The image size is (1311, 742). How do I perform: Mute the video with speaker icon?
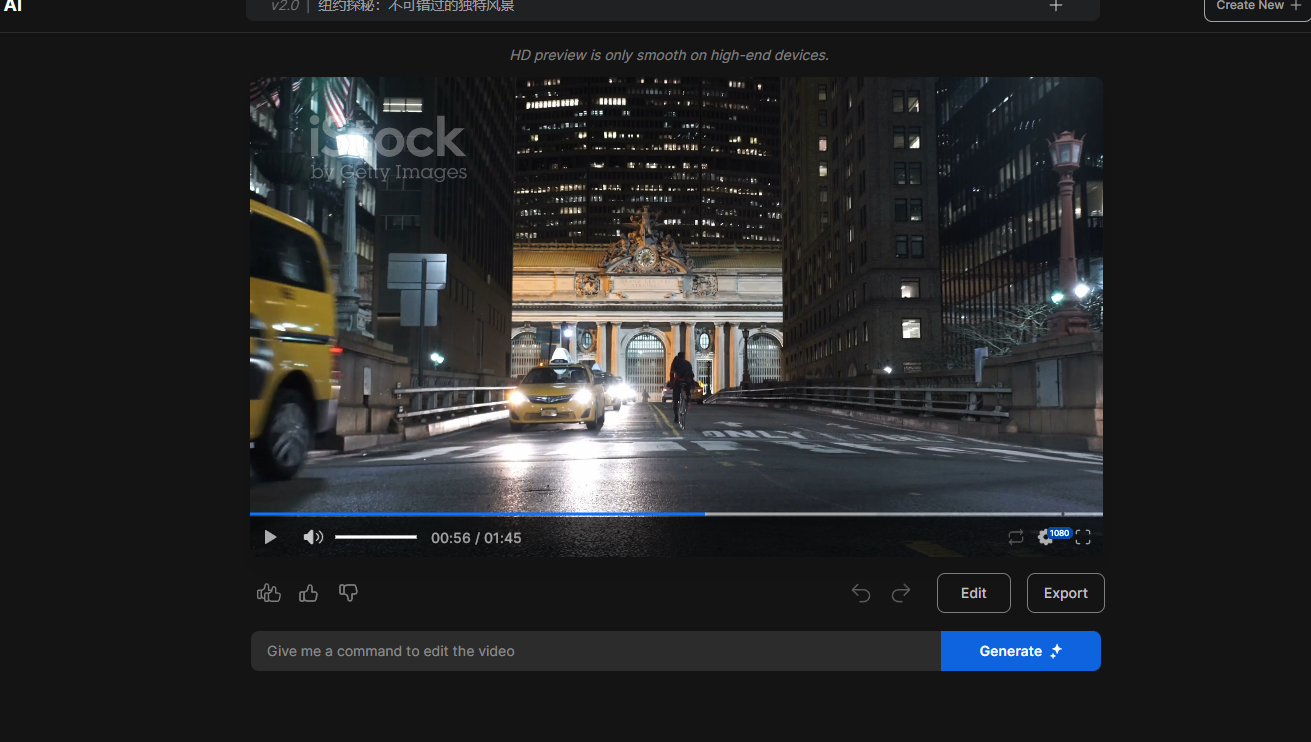coord(313,537)
